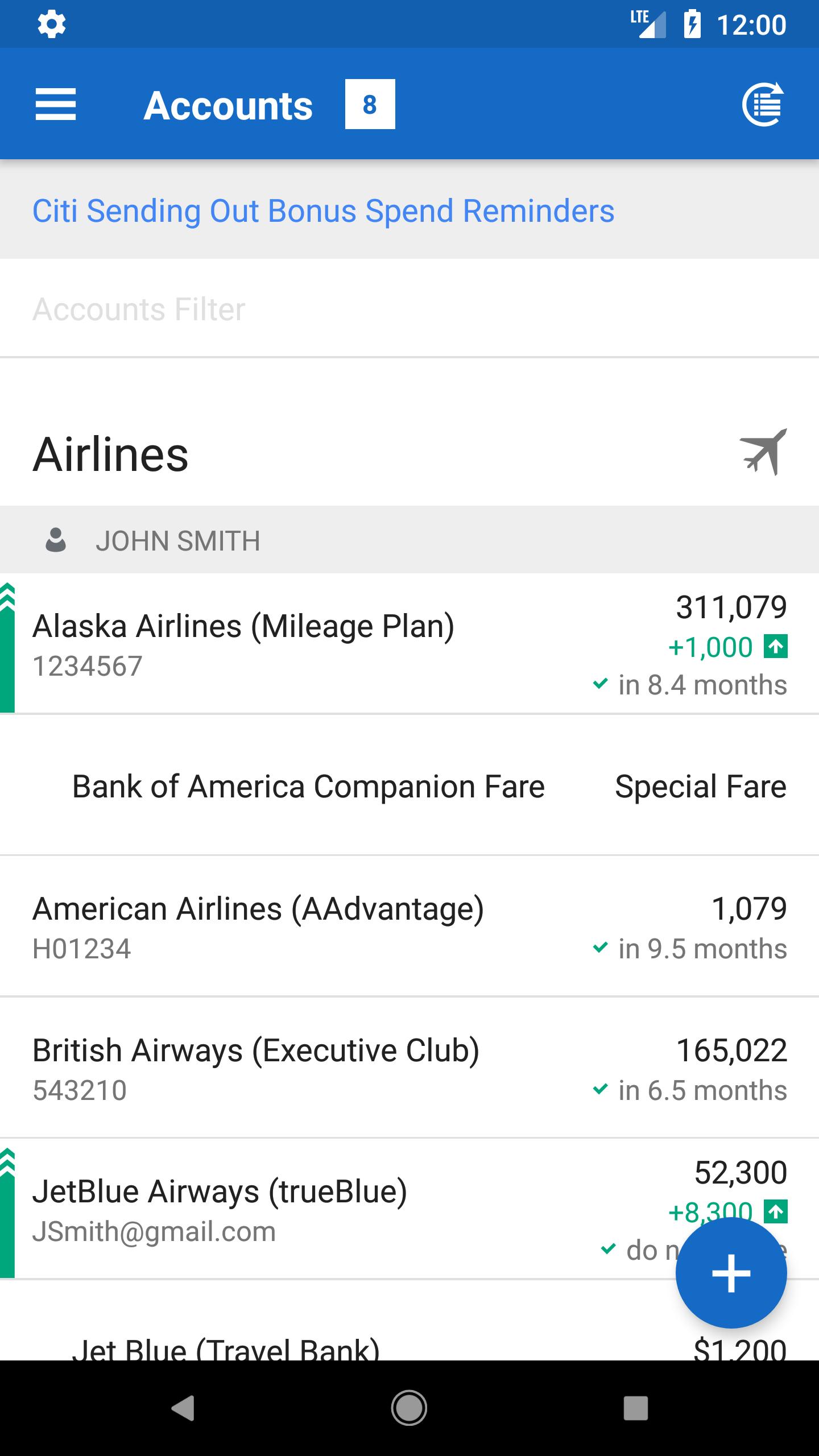Tap the airplane icon next to Airlines
Viewport: 819px width, 1456px height.
pyautogui.click(x=763, y=453)
